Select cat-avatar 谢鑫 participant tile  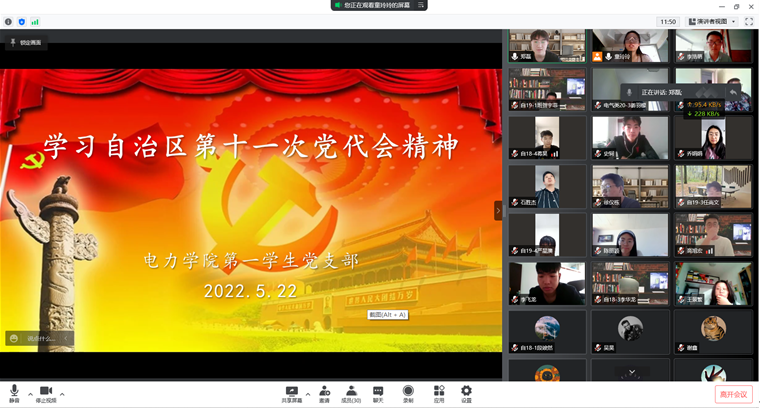[713, 332]
